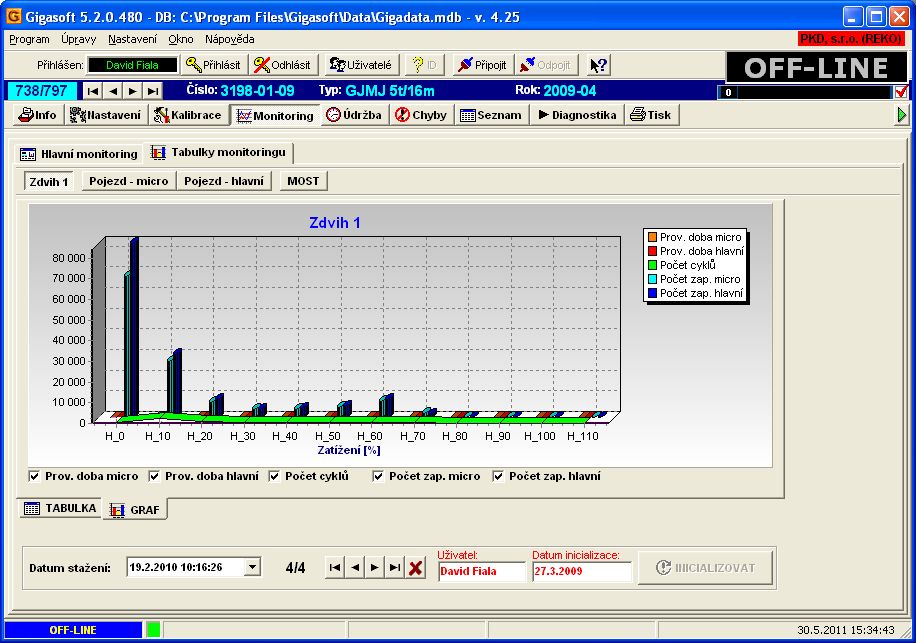Select the Pojezd - hlavní button
The image size is (916, 643).
click(x=224, y=181)
